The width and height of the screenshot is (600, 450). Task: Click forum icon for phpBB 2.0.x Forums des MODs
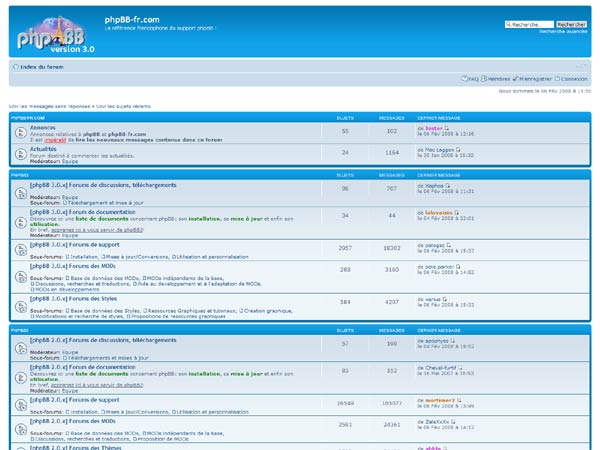coord(21,429)
